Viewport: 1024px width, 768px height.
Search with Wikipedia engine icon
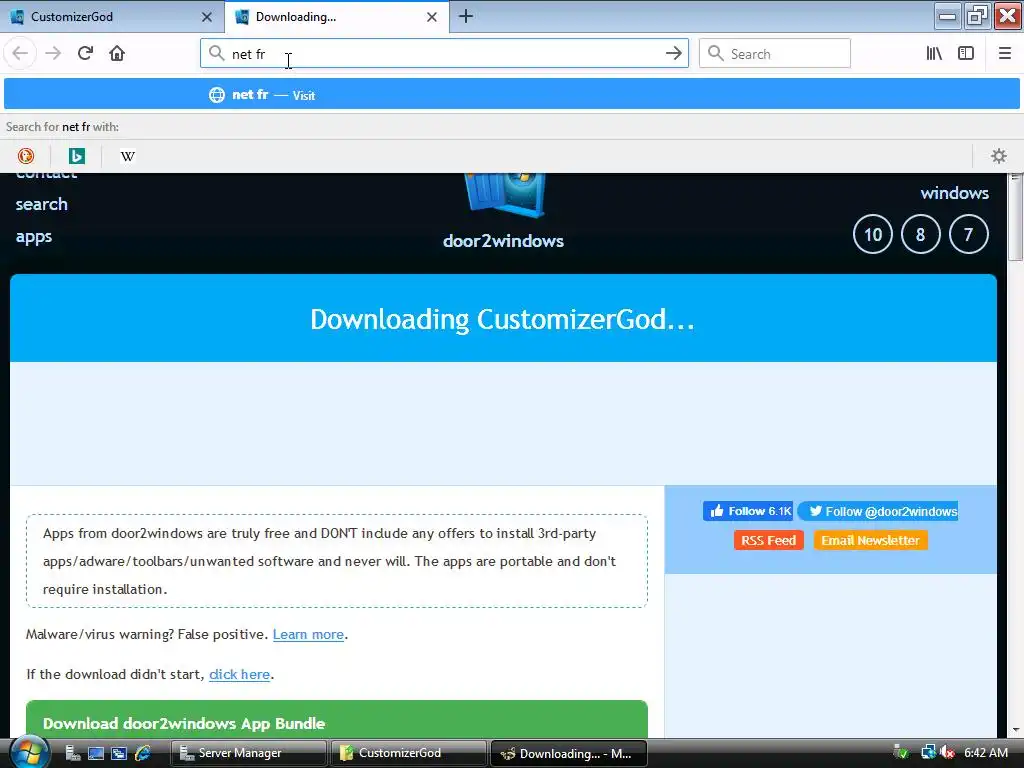[128, 155]
